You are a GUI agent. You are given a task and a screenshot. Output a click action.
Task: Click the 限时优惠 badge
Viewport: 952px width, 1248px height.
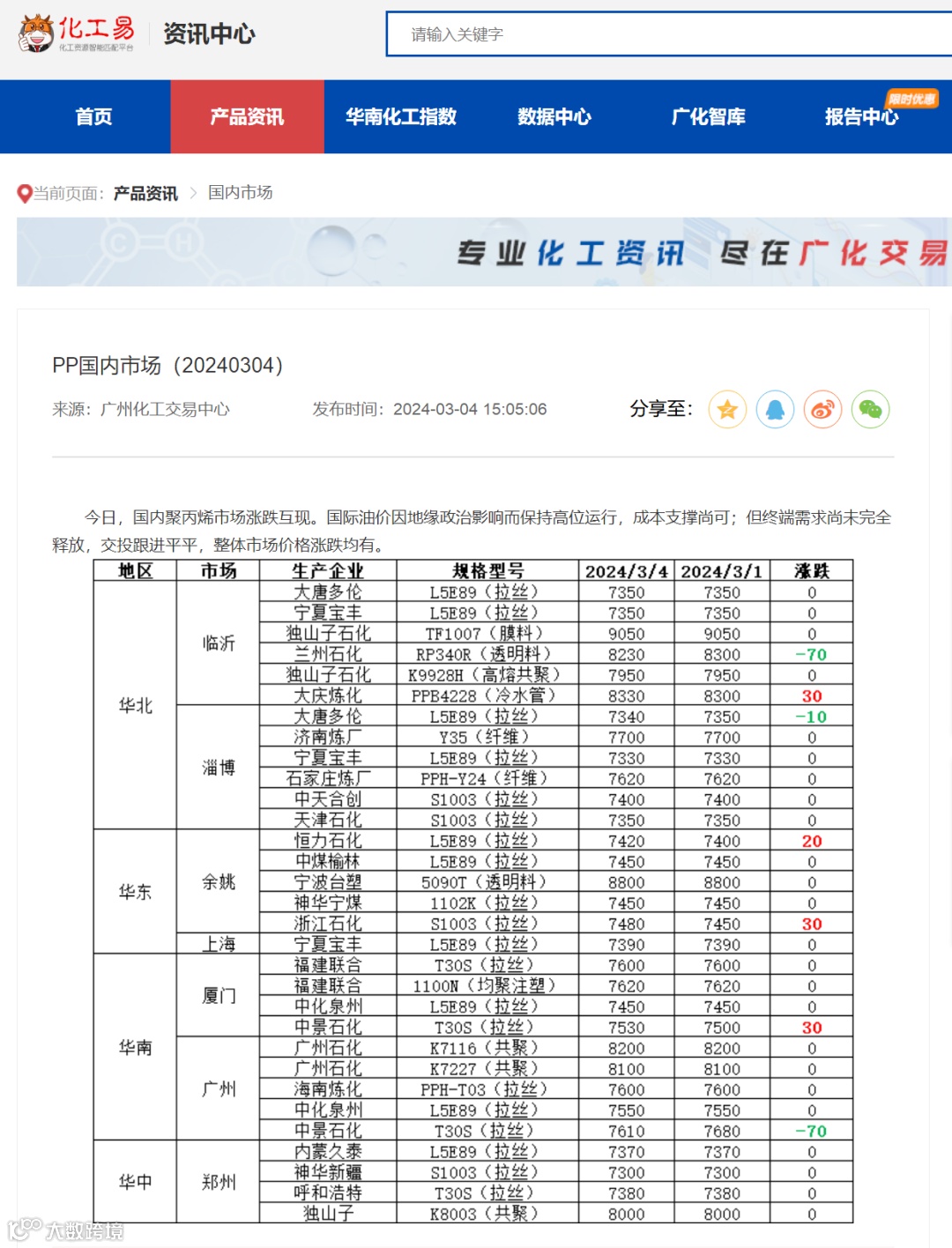pyautogui.click(x=912, y=99)
